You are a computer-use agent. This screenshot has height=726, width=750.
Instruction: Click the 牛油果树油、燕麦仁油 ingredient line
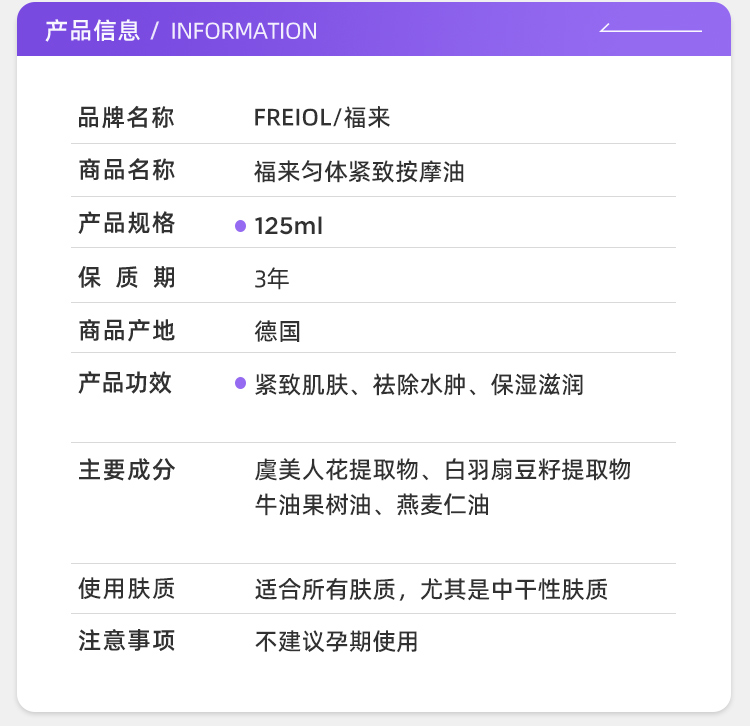(x=372, y=504)
